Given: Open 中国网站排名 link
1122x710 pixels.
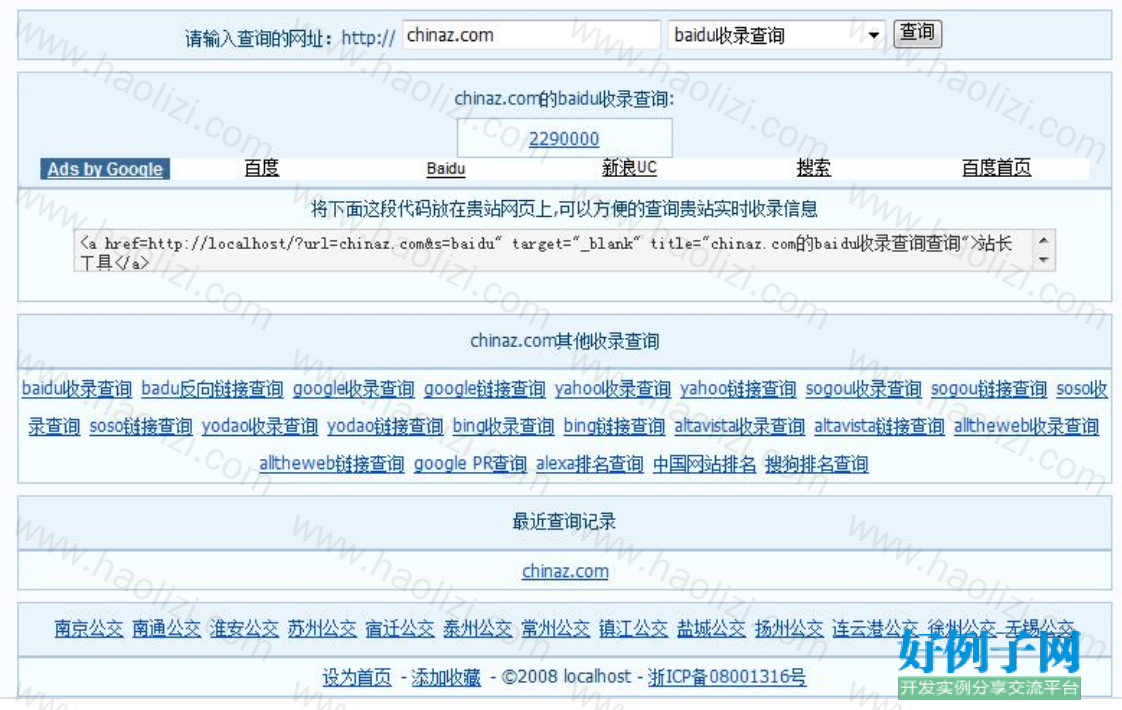Looking at the screenshot, I should click(704, 464).
